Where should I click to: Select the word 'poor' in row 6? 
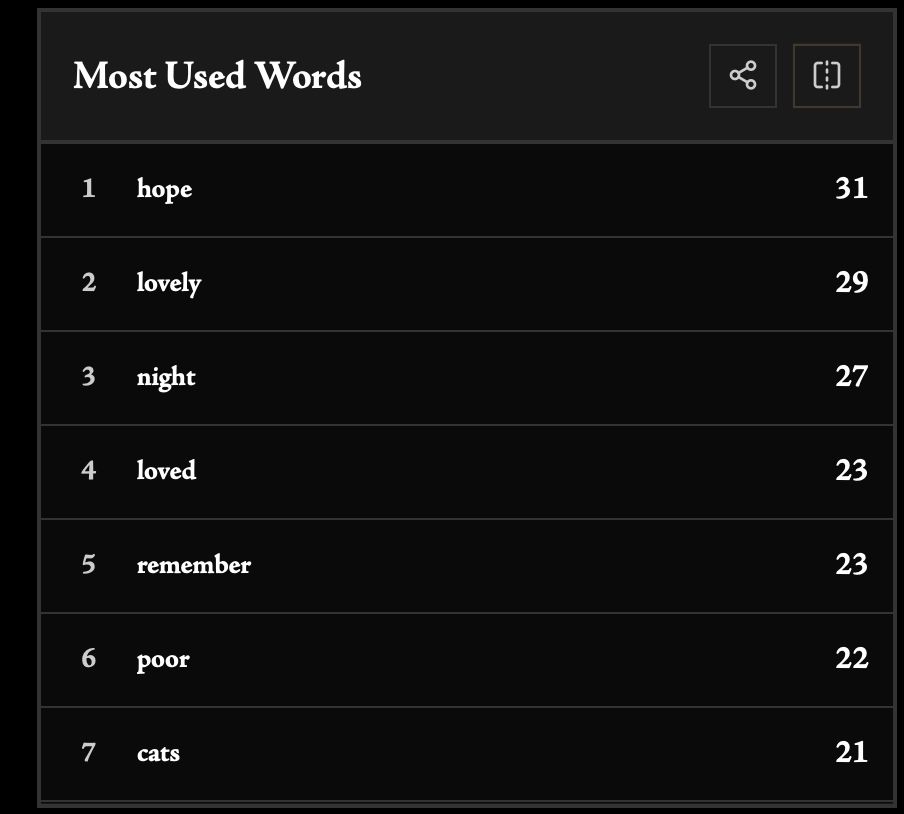(163, 659)
